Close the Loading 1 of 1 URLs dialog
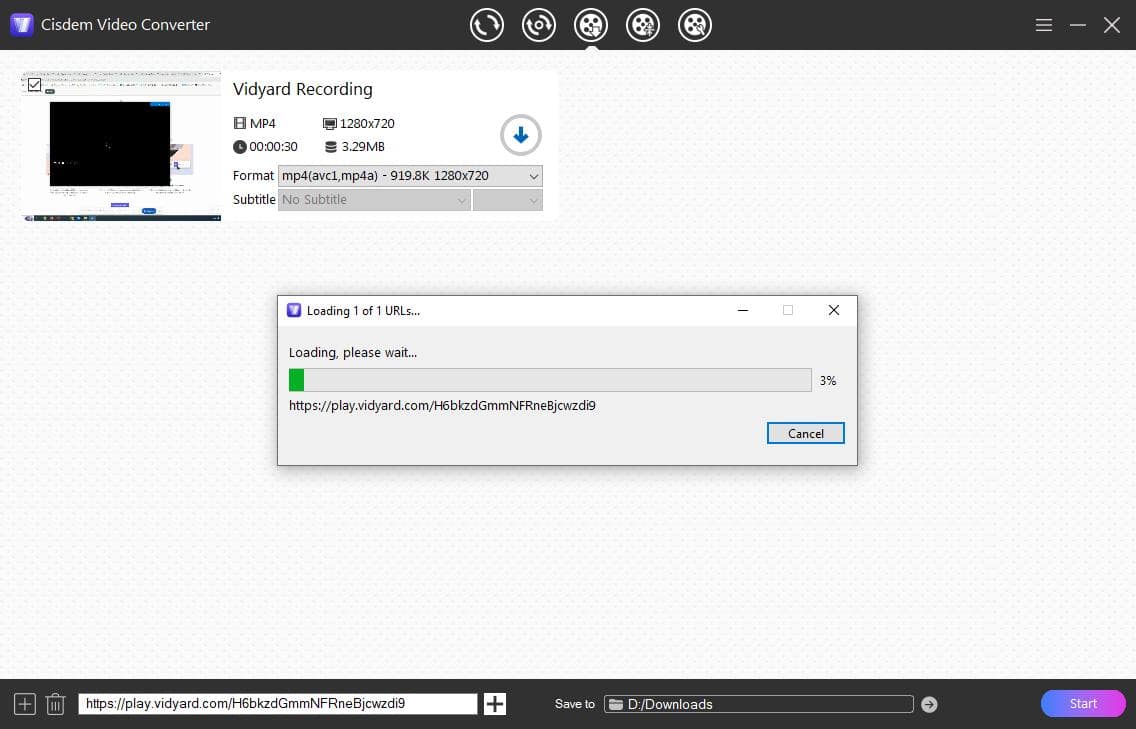The width and height of the screenshot is (1136, 729). [x=834, y=310]
